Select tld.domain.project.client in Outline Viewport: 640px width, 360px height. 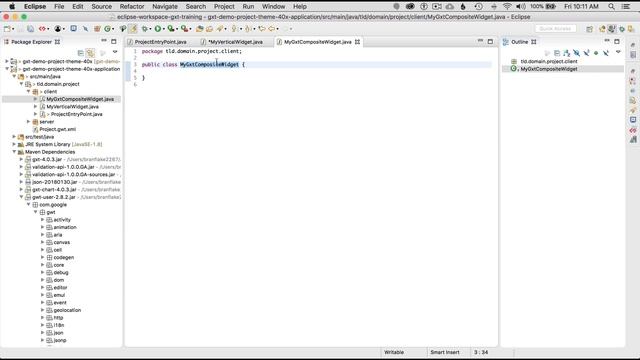point(549,61)
